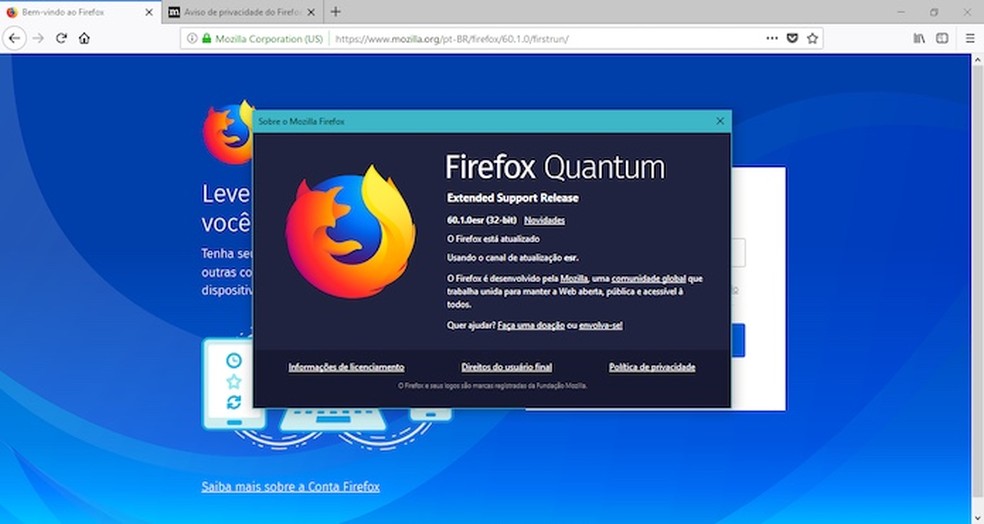Image resolution: width=984 pixels, height=524 pixels.
Task: Click the envolva-se link
Action: pyautogui.click(x=601, y=325)
